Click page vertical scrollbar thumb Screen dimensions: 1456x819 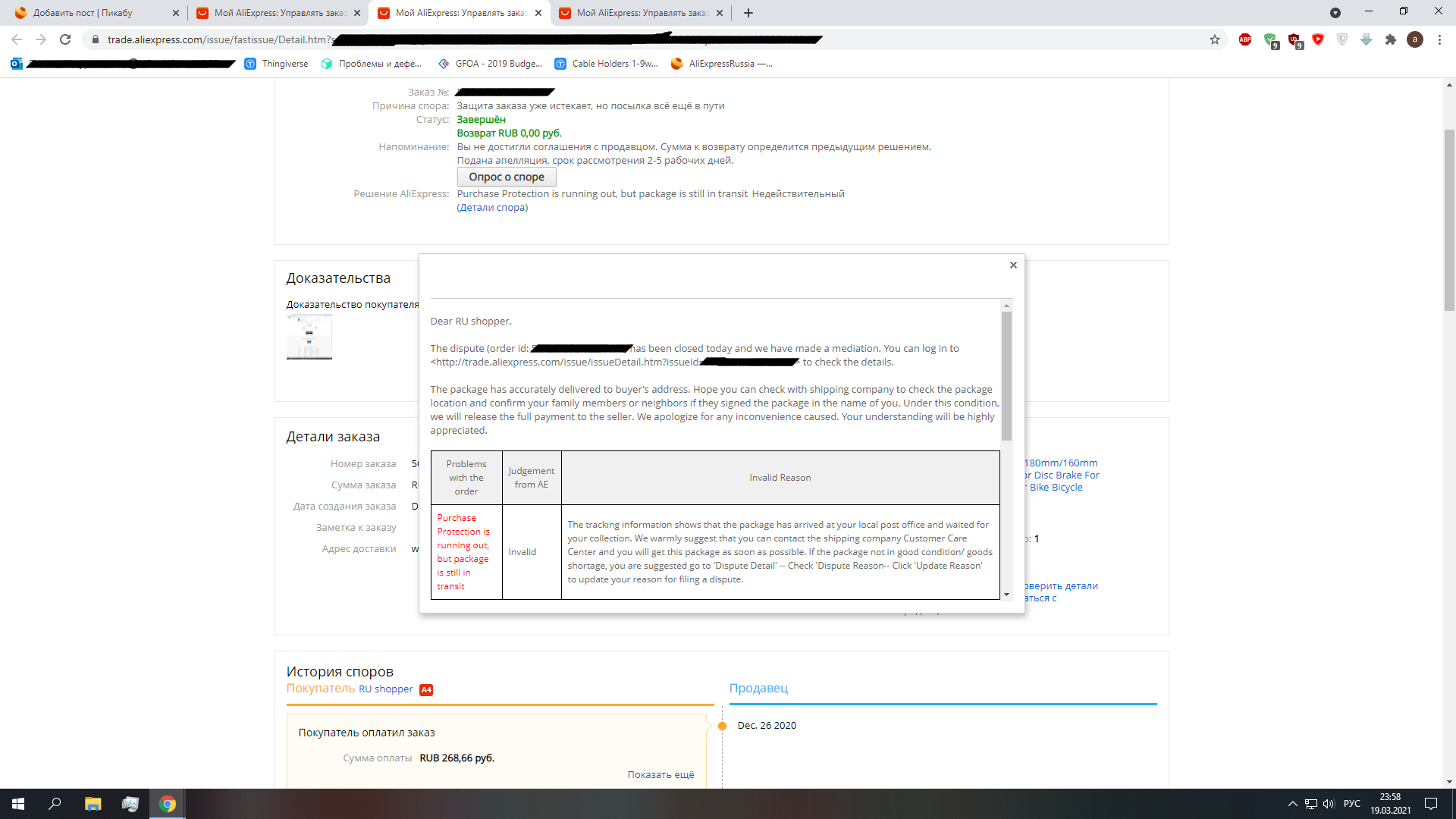click(1449, 220)
